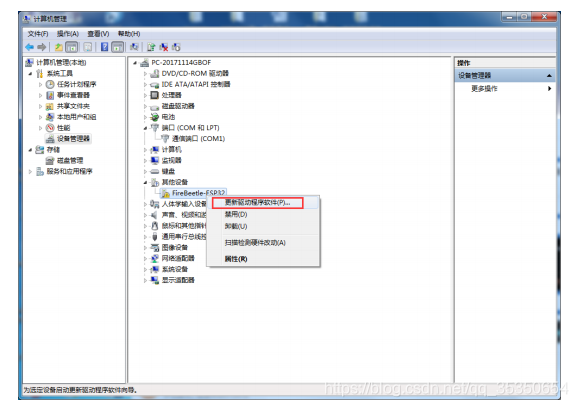Screen dimensions: 578x407
Task: Select the PC-20171114GBOF computer name
Action: [x=181, y=63]
